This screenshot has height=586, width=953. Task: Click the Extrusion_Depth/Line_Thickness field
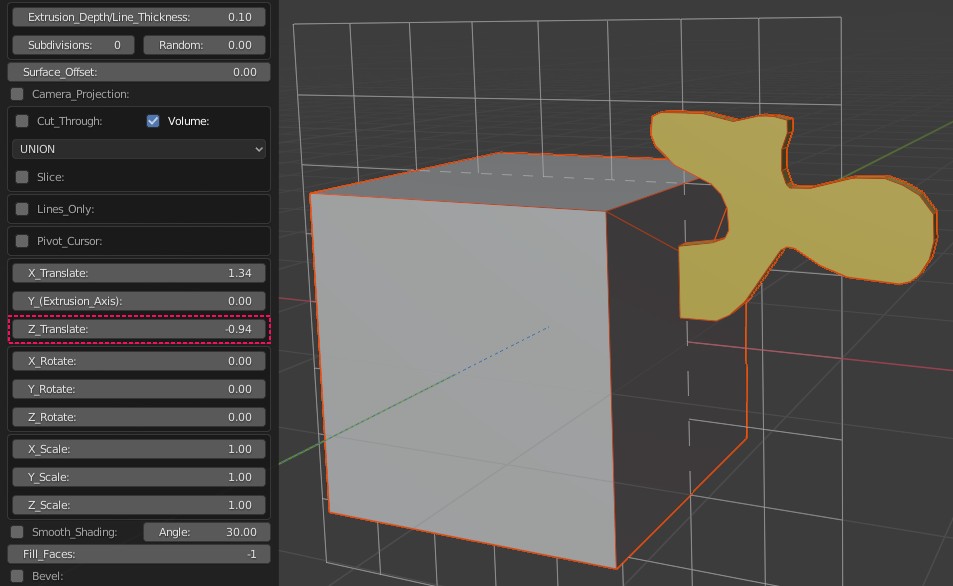139,17
